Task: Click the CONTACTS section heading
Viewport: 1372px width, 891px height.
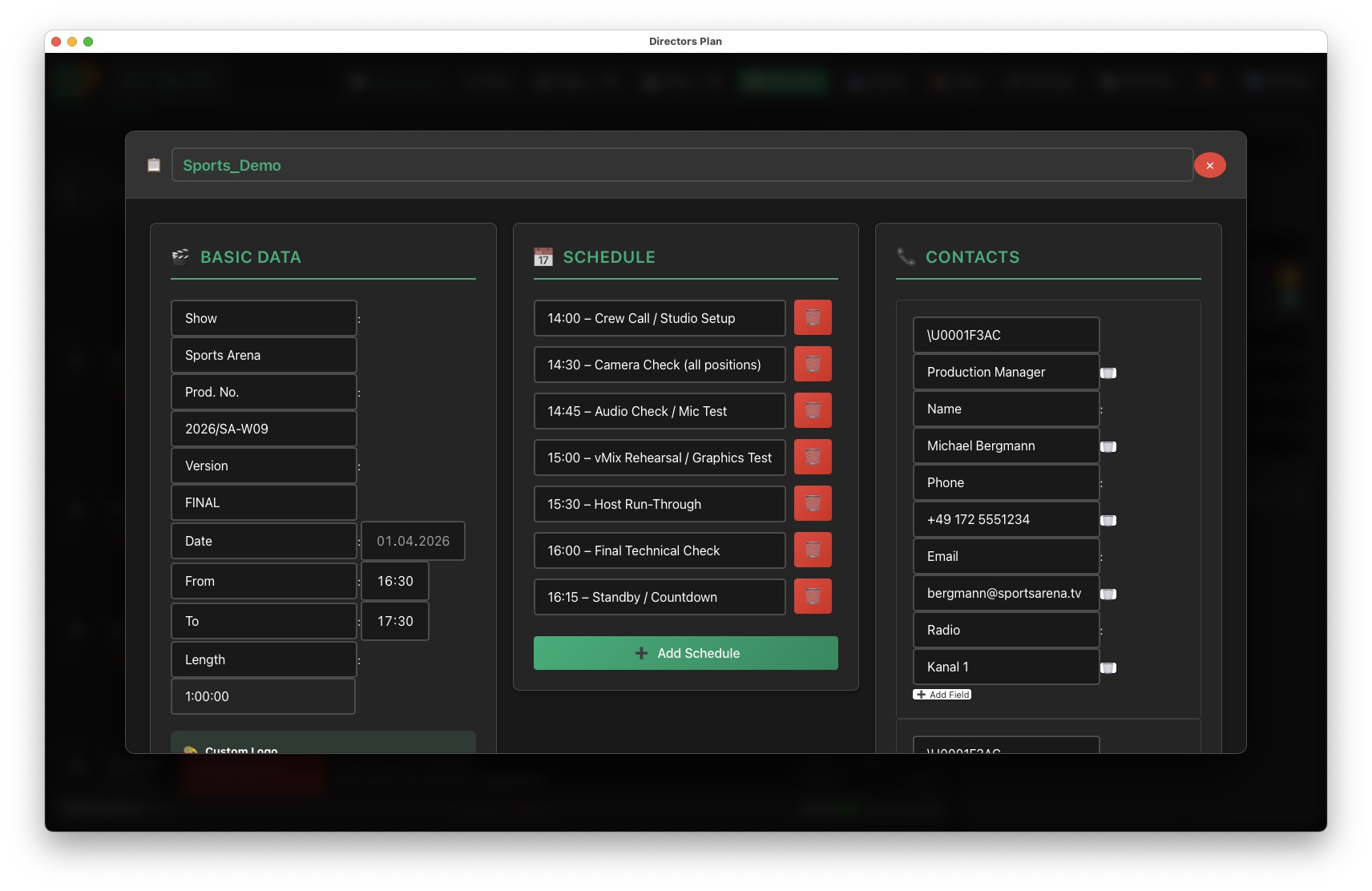Action: (973, 257)
